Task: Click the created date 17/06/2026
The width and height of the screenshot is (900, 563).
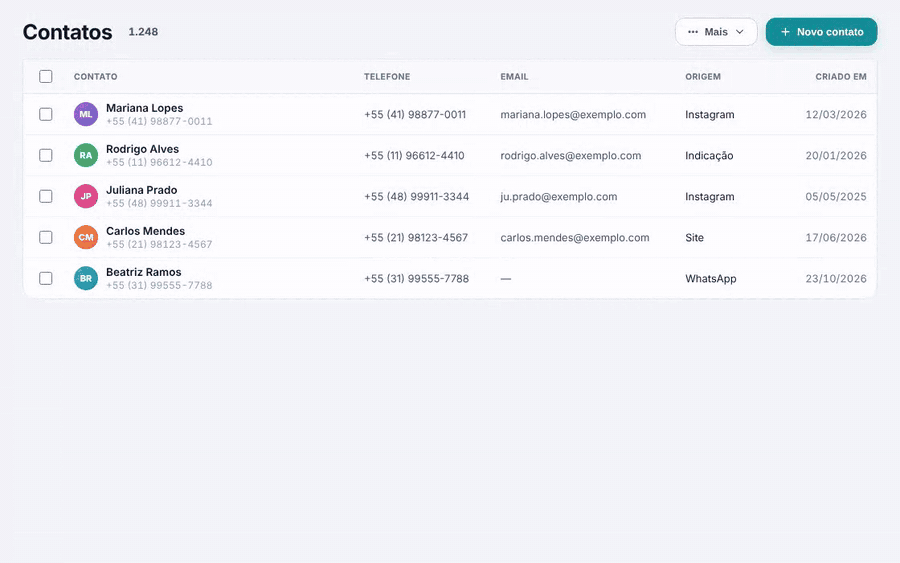Action: (x=836, y=238)
